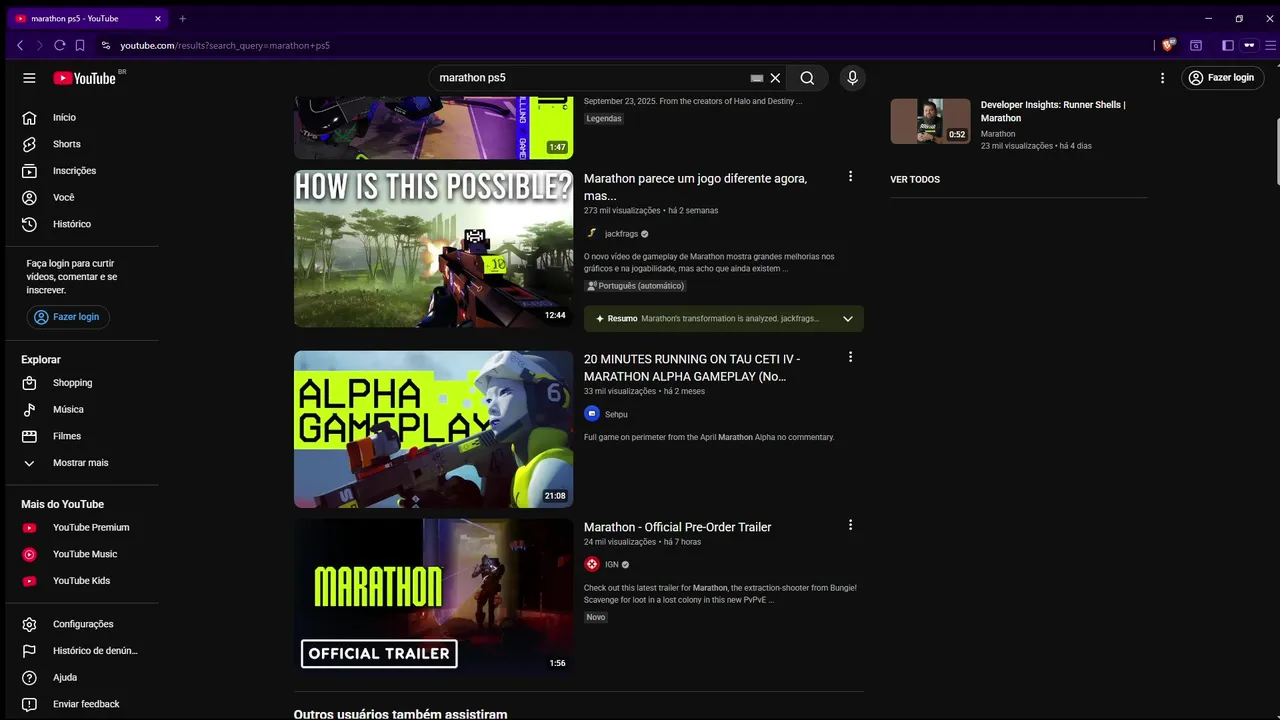Open Configurações in the sidebar
This screenshot has height=720, width=1280.
(82, 624)
